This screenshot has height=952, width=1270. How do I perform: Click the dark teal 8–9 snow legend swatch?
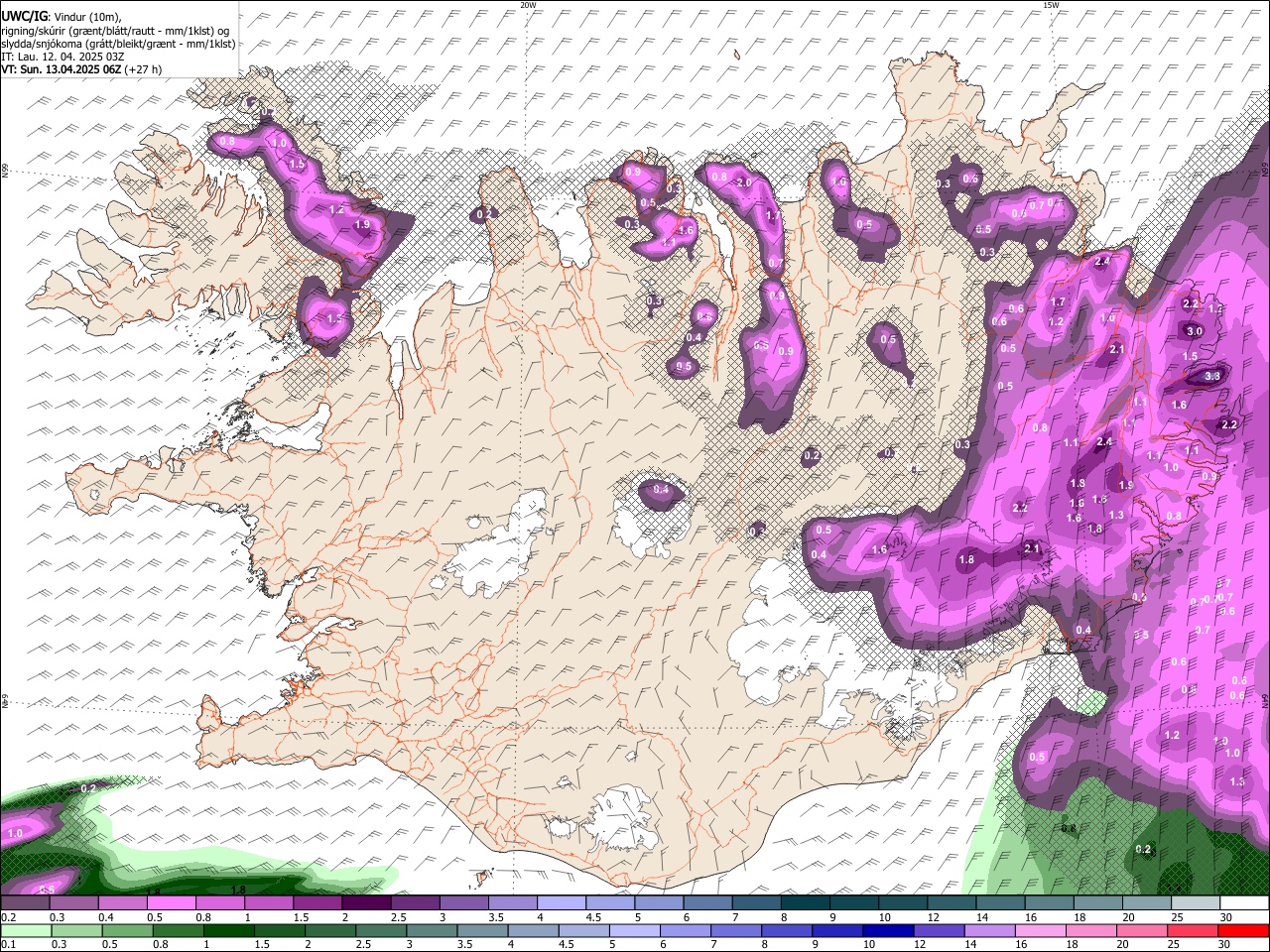(806, 903)
